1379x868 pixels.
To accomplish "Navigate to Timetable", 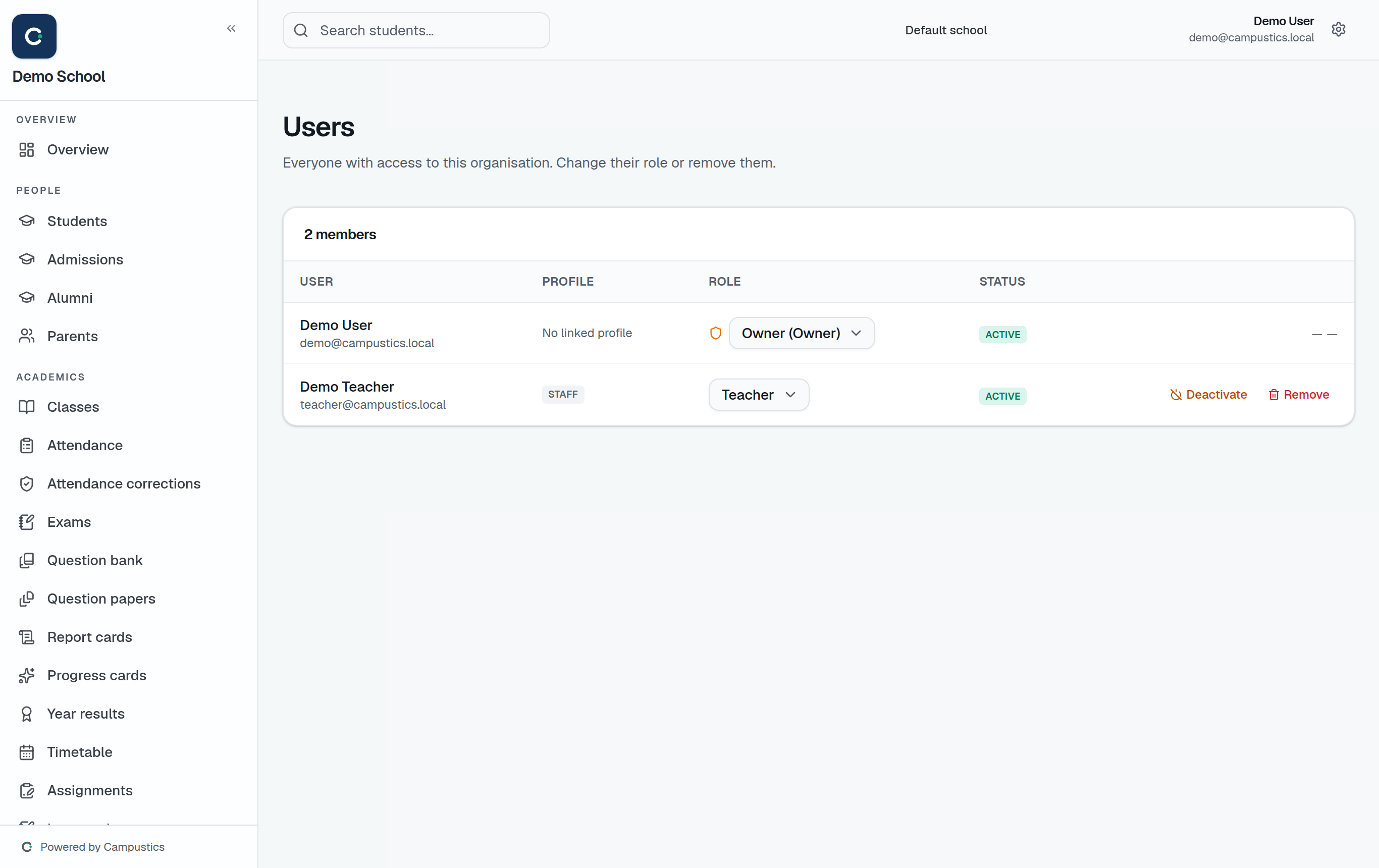I will pos(80,752).
